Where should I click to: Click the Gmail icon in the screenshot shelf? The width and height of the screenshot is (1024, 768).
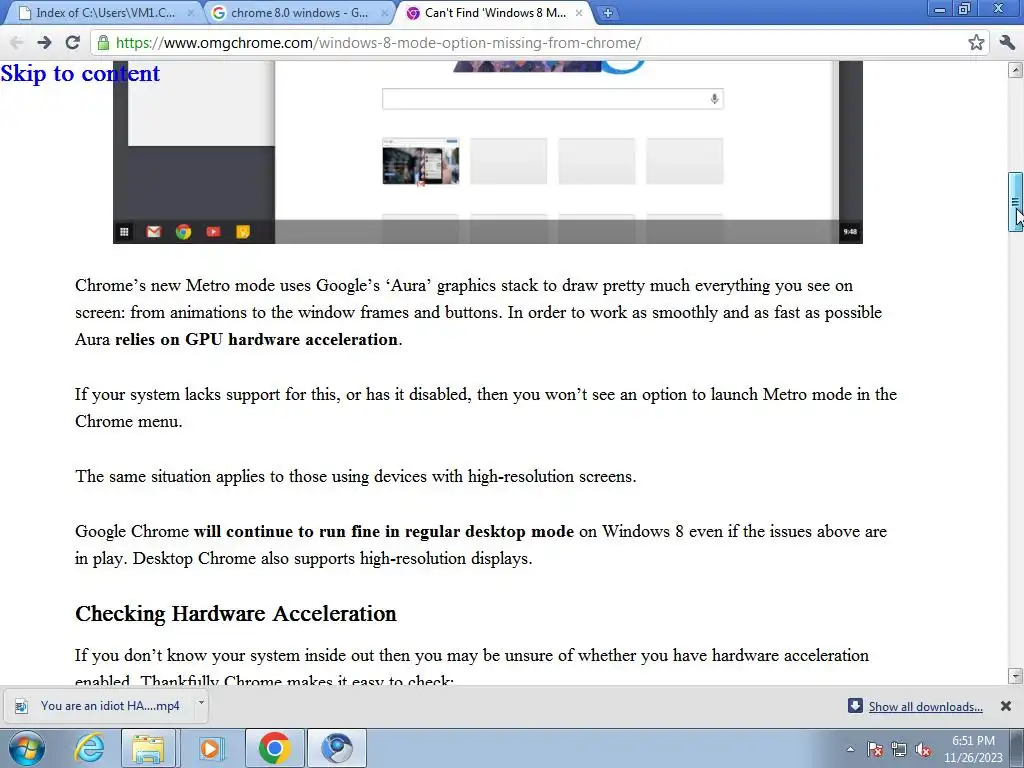click(x=153, y=232)
